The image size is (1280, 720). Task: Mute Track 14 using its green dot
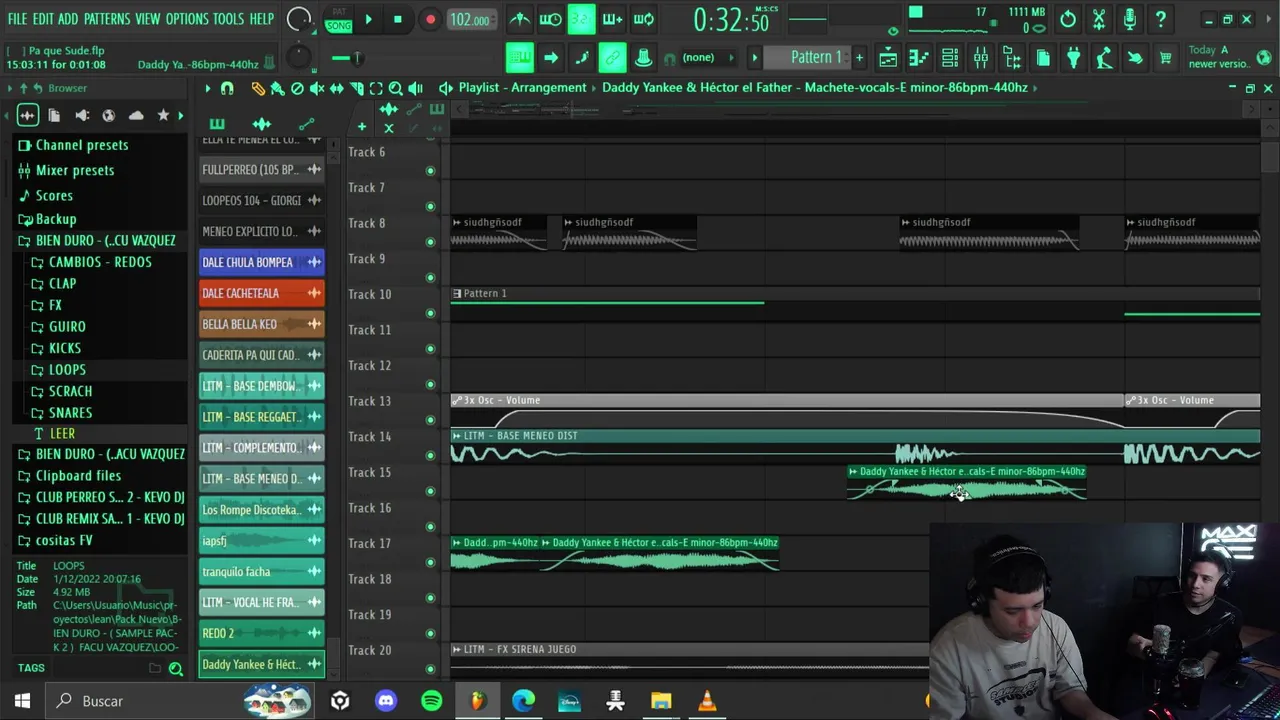click(x=431, y=455)
